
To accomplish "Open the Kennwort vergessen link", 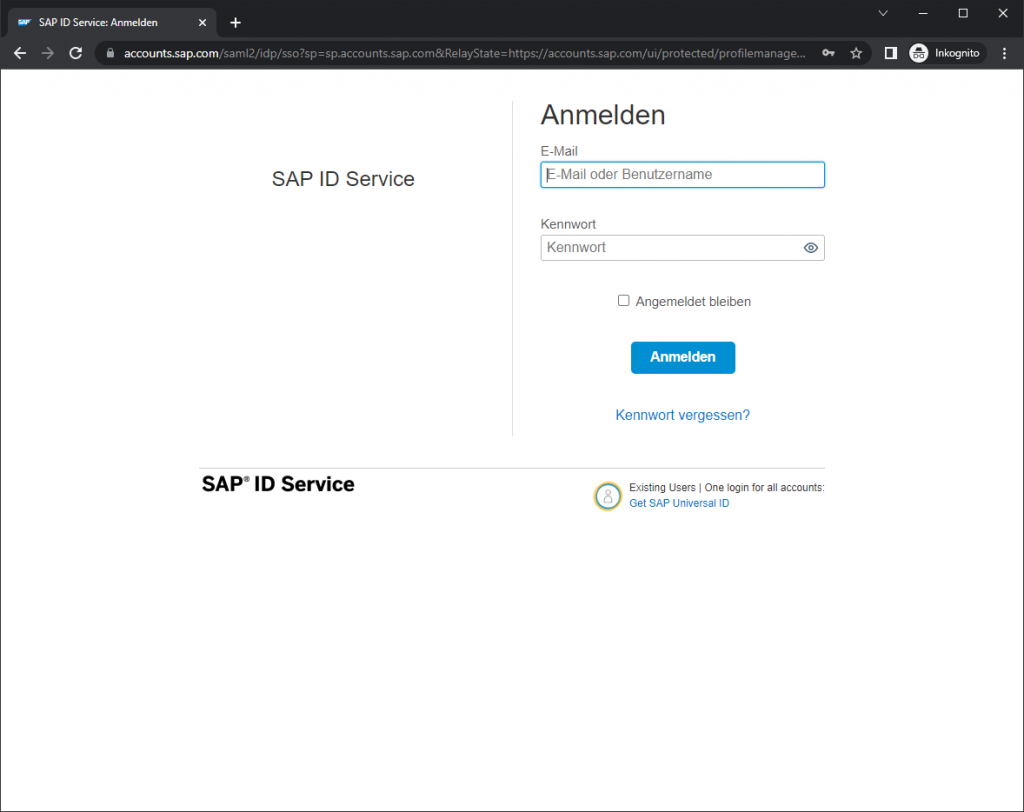I will point(683,414).
